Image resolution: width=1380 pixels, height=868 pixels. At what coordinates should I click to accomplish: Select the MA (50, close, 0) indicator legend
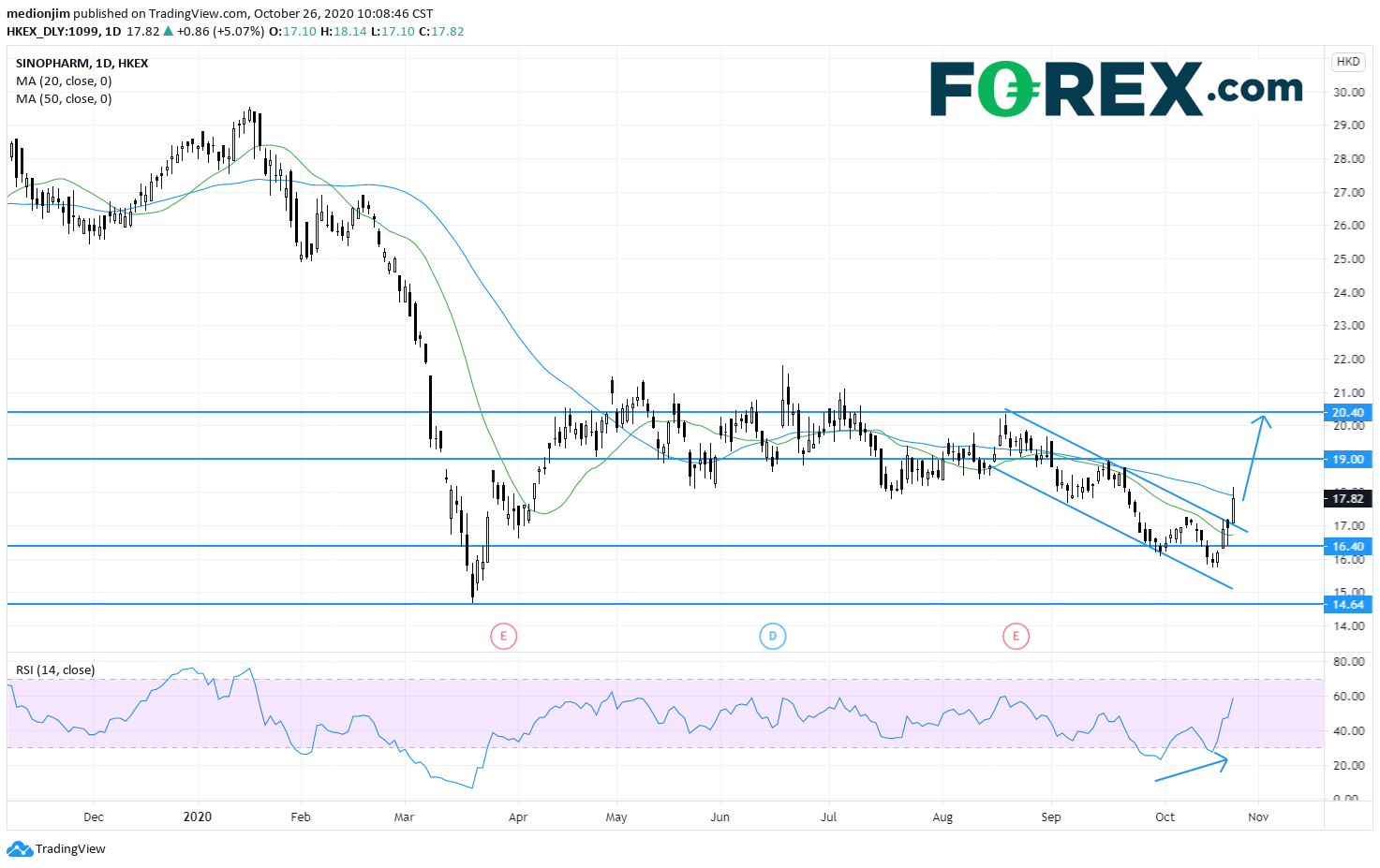[64, 99]
